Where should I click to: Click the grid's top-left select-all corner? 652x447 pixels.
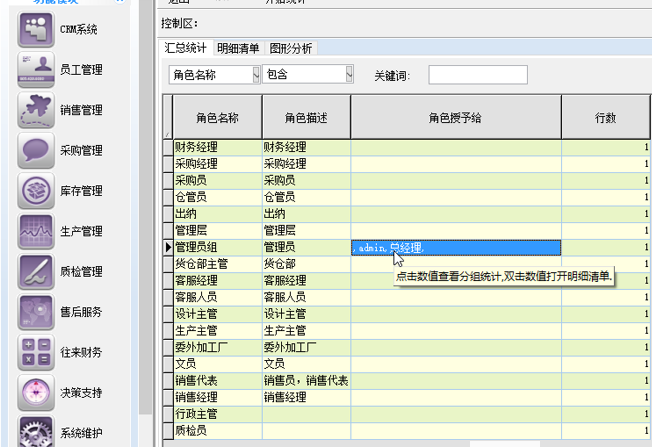point(168,117)
